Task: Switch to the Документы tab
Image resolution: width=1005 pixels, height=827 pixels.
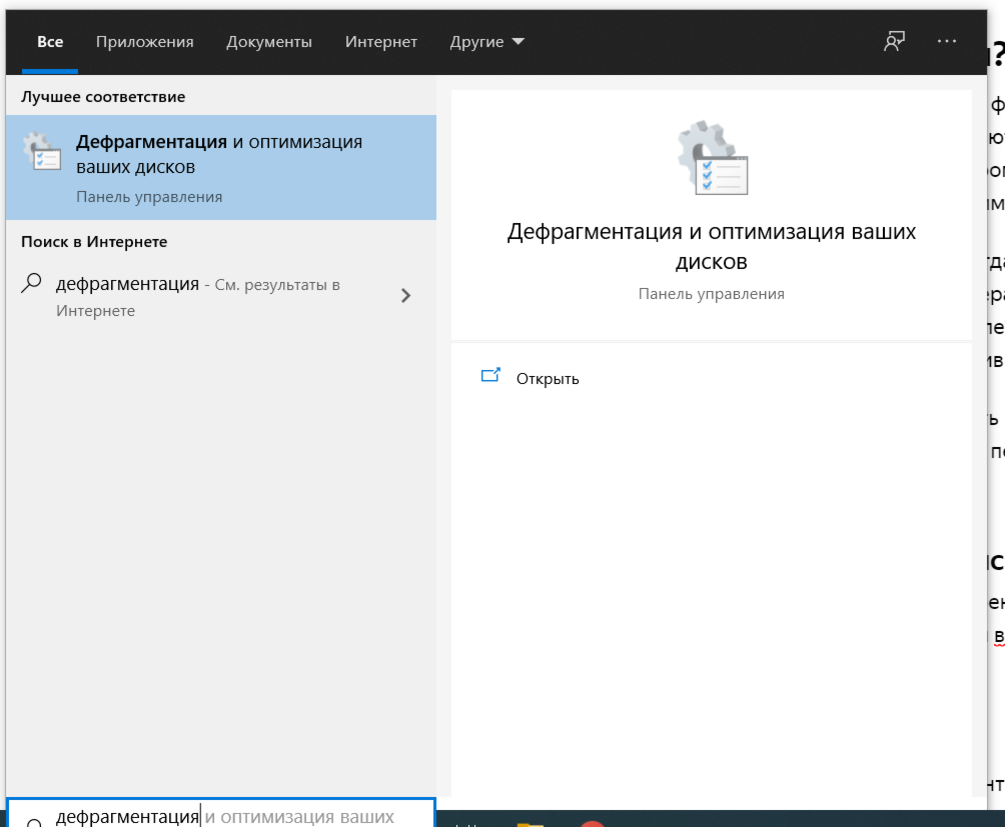Action: click(271, 41)
